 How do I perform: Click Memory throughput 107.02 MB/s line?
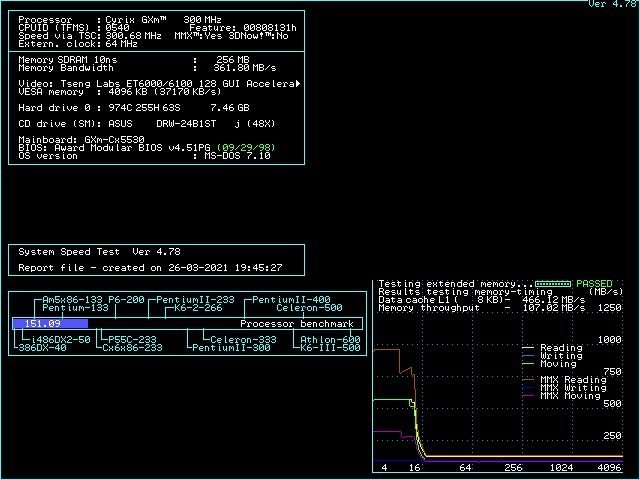(x=482, y=308)
